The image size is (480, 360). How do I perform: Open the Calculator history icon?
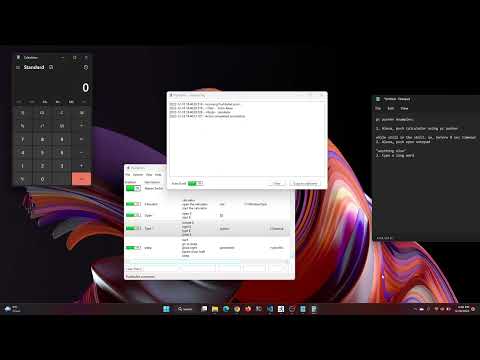(x=86, y=67)
